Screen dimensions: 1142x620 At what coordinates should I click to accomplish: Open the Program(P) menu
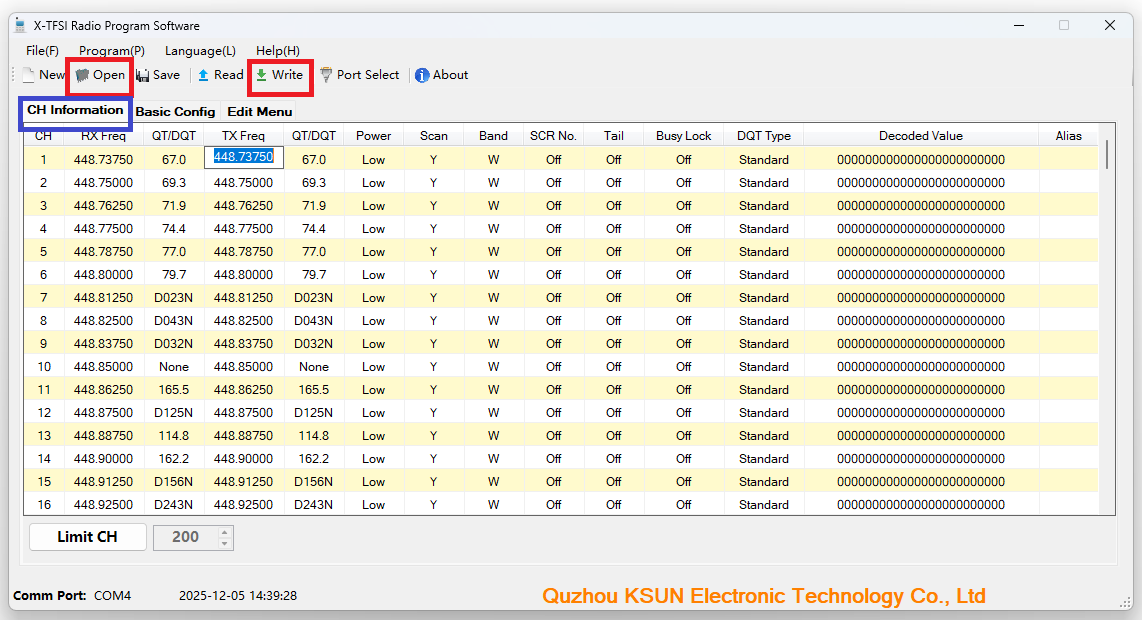point(111,51)
